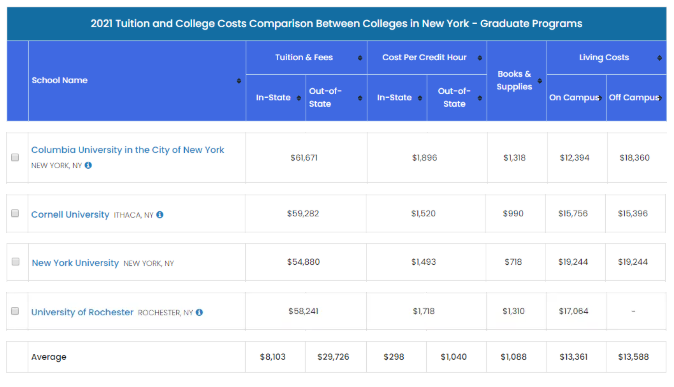Check the Columbia University row checkbox
Image resolution: width=674 pixels, height=387 pixels.
(15, 157)
